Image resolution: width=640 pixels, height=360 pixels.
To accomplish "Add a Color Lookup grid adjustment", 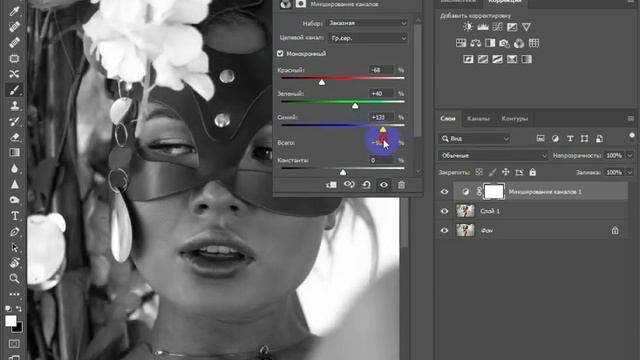I will (x=533, y=43).
